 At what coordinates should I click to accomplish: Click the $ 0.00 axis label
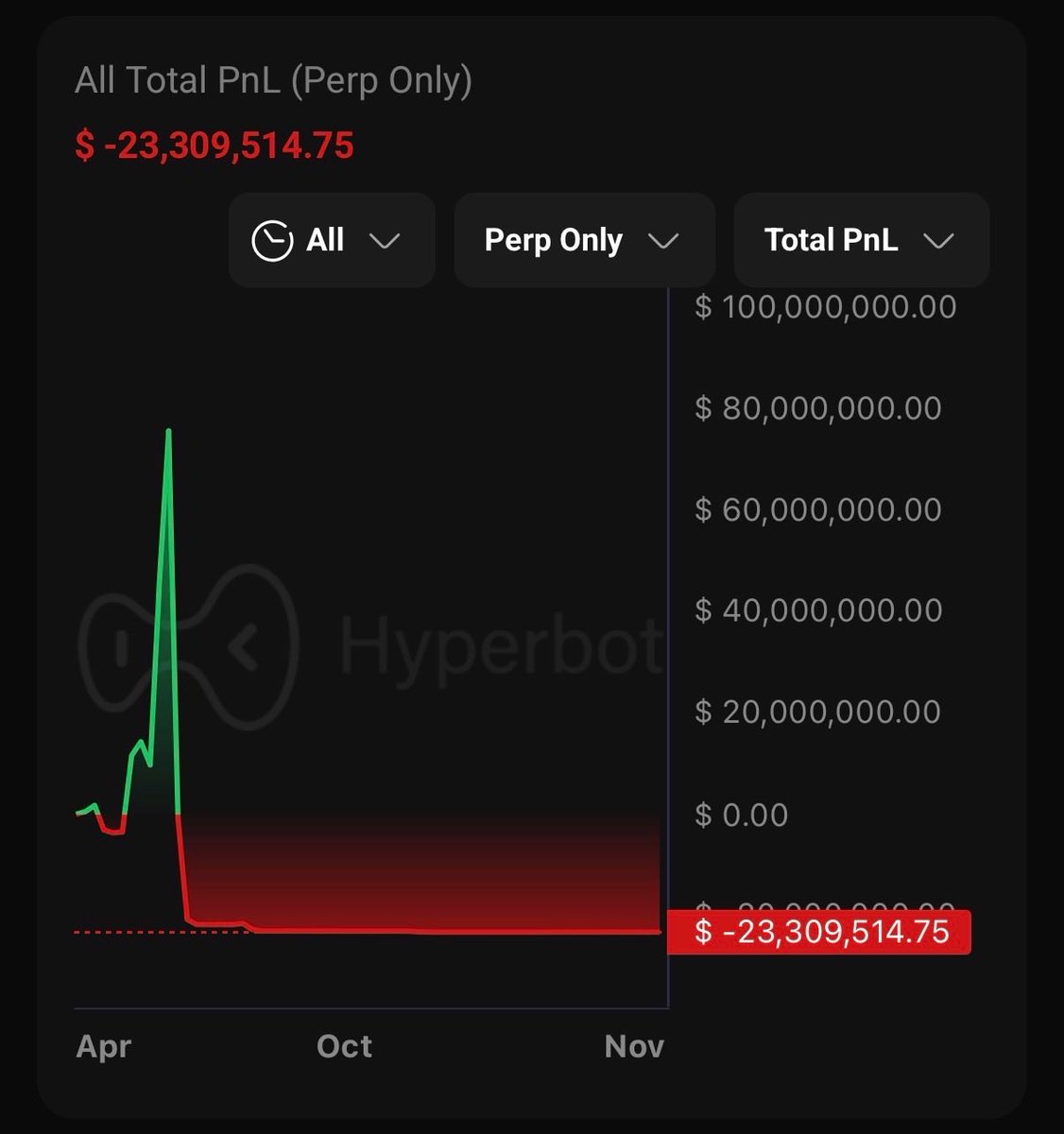742,815
